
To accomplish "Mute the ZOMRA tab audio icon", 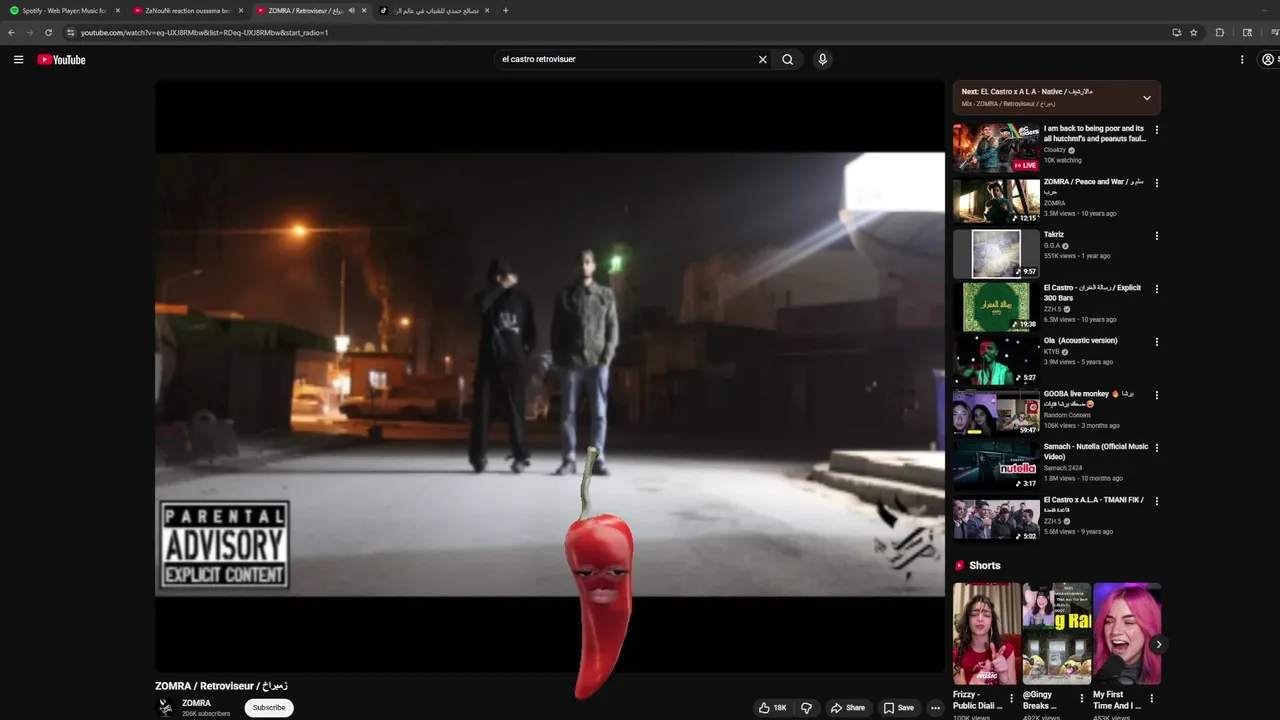I will [351, 10].
